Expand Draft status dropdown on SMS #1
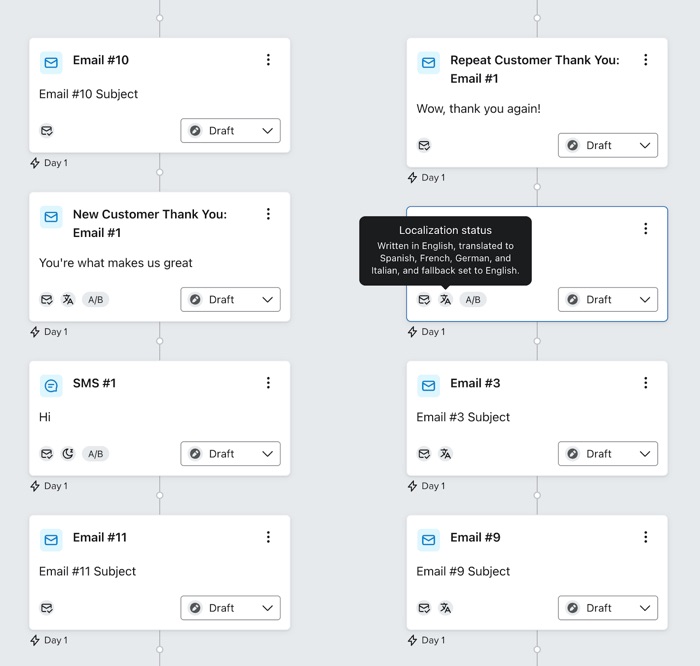The height and width of the screenshot is (666, 700). coord(230,454)
